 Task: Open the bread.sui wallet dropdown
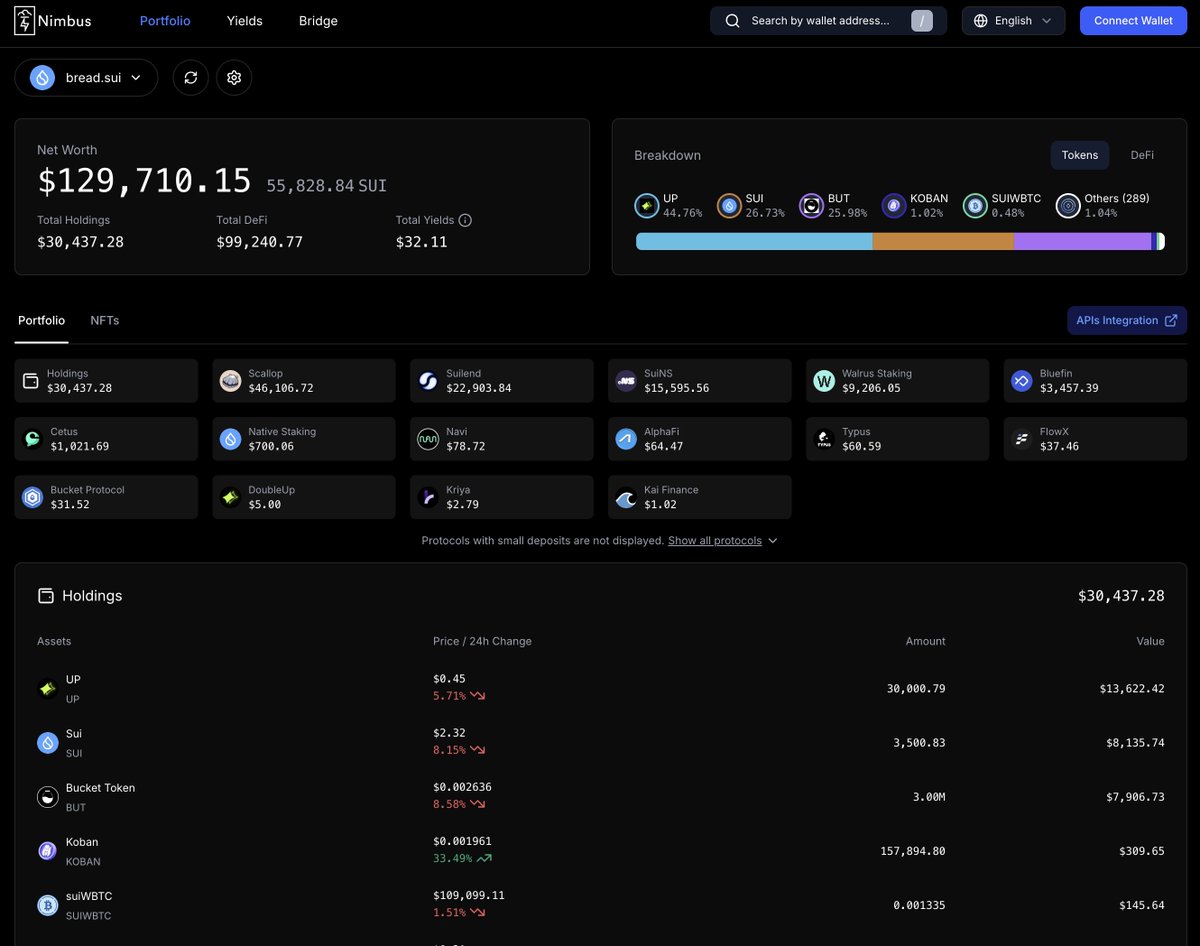click(x=86, y=77)
